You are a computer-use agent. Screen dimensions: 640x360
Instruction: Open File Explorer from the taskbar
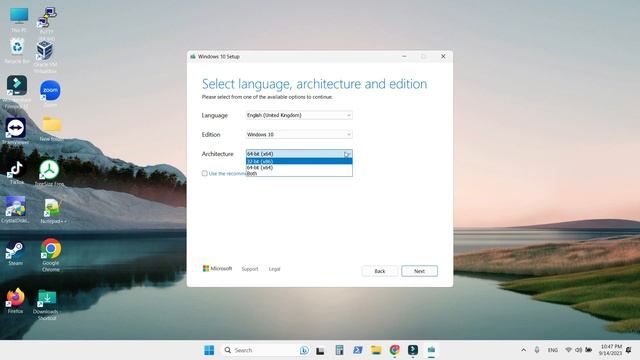376,350
